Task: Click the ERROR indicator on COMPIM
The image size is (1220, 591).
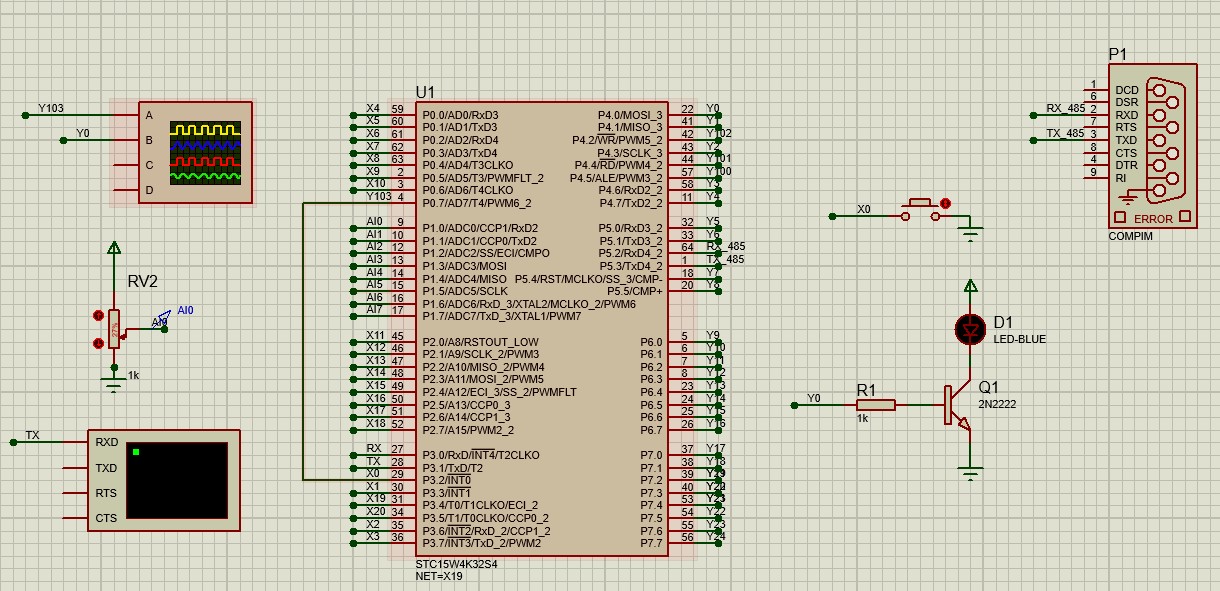Action: (x=1153, y=218)
